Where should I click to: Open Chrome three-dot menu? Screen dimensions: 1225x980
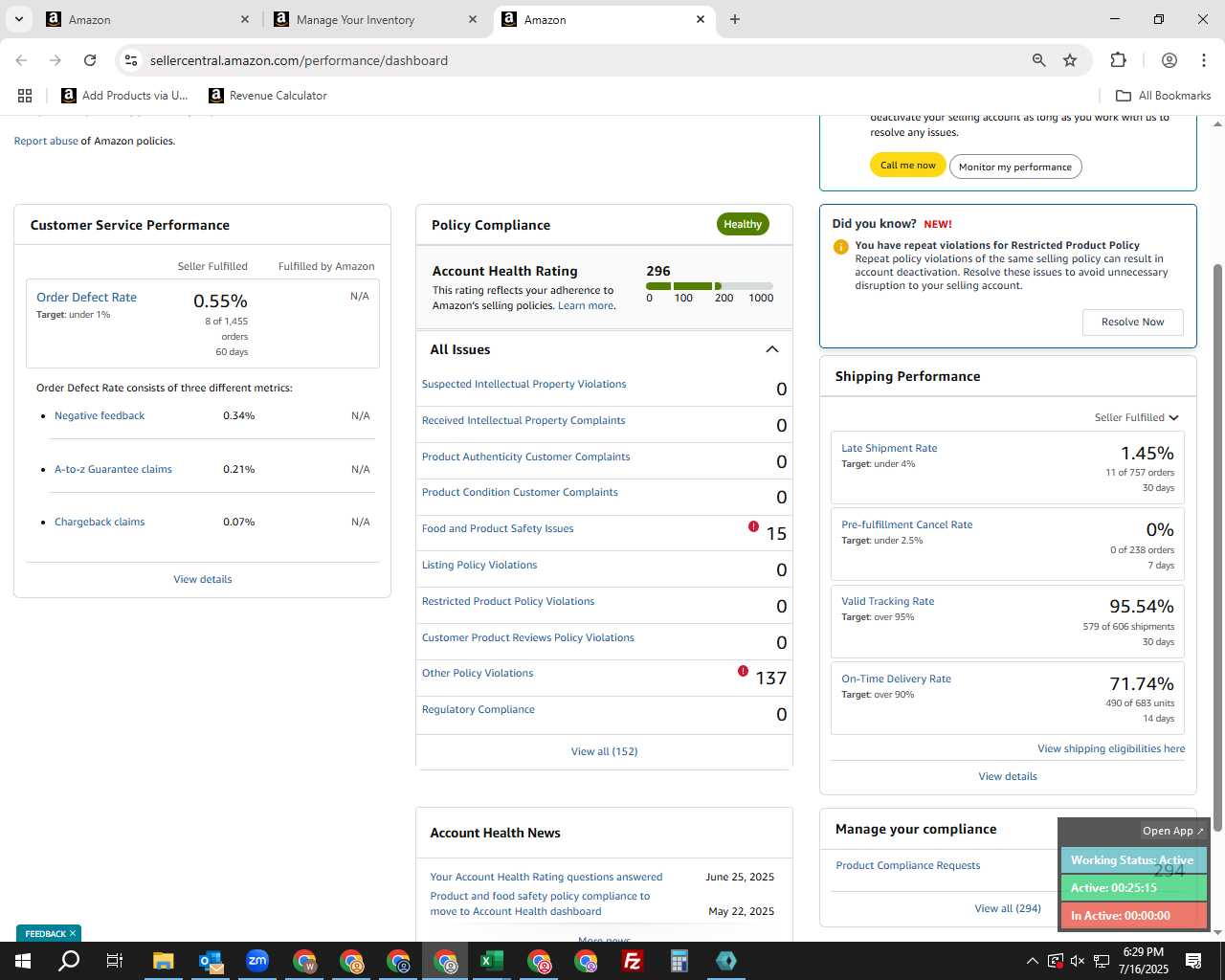point(1203,60)
